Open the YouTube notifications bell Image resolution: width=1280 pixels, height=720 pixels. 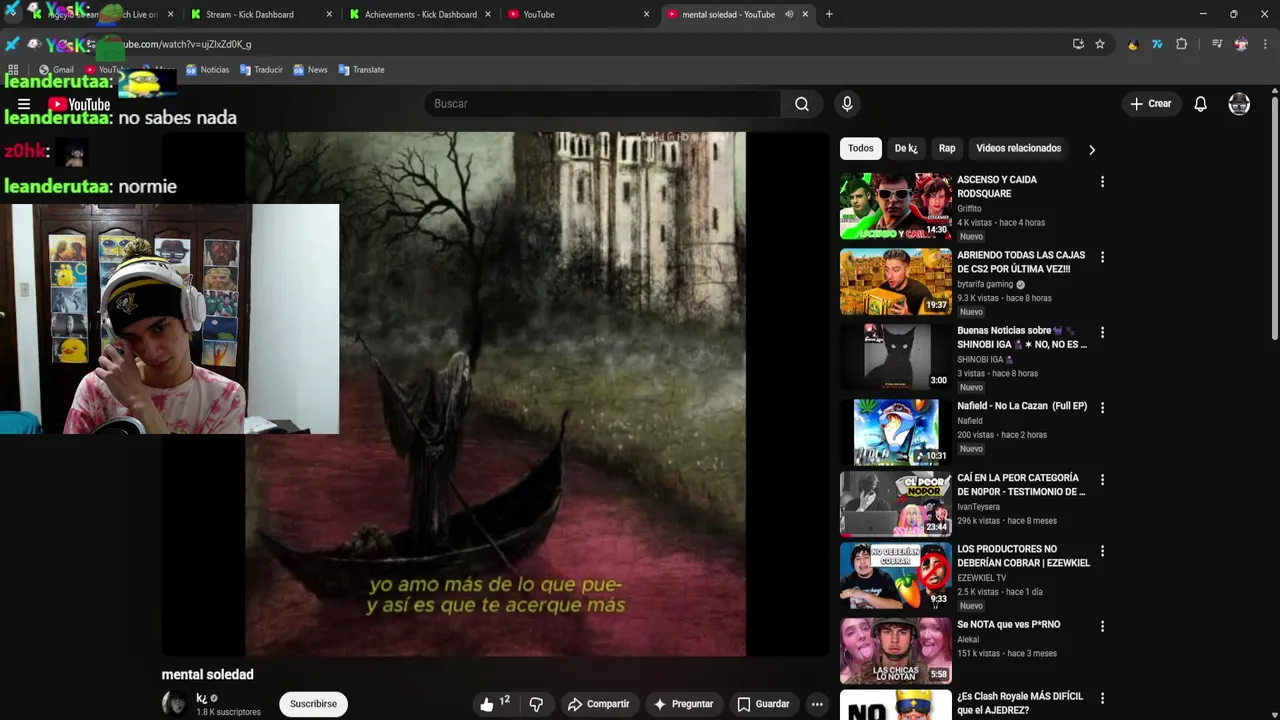point(1201,104)
